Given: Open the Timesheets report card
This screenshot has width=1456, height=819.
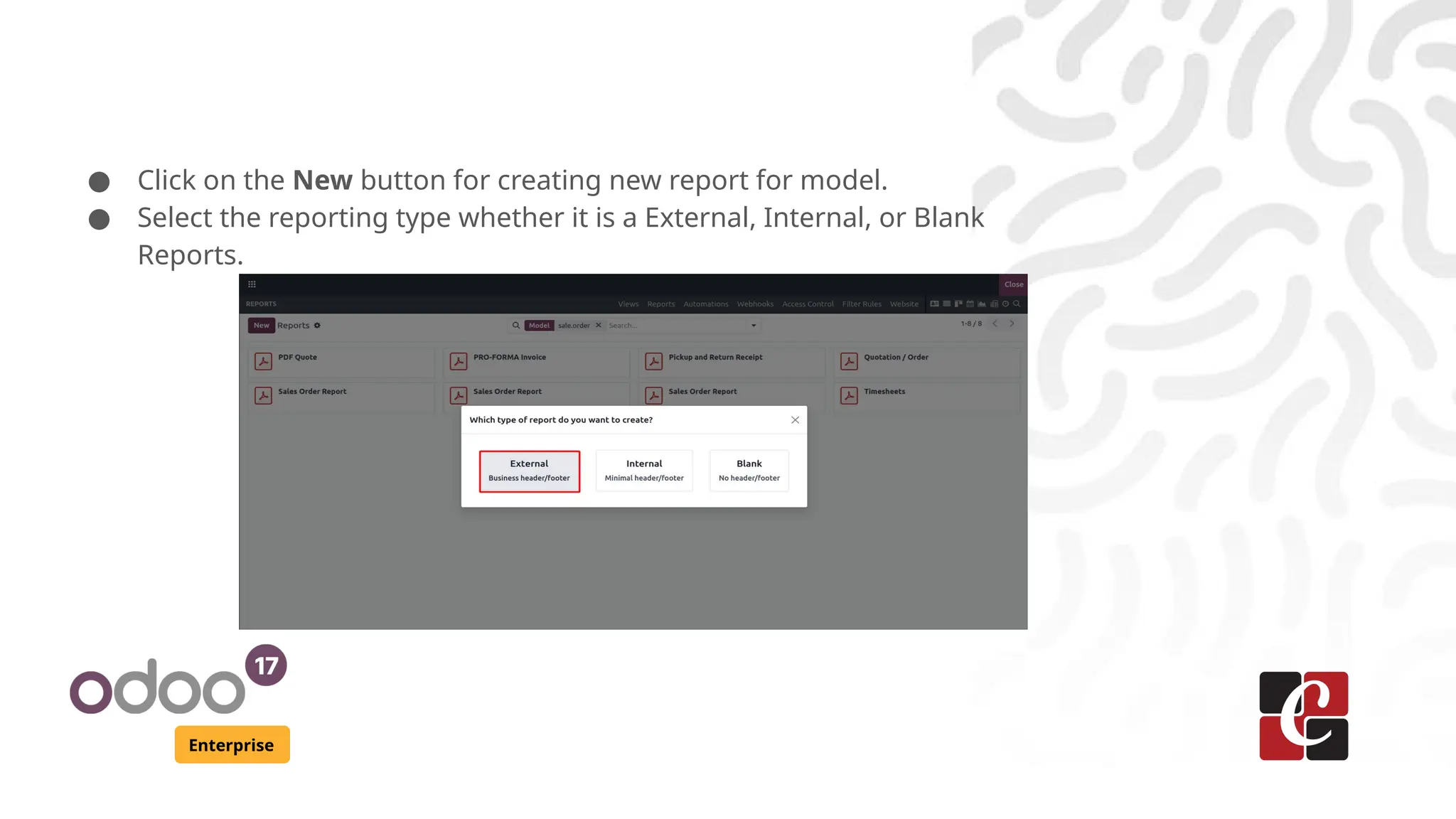Looking at the screenshot, I should [927, 397].
